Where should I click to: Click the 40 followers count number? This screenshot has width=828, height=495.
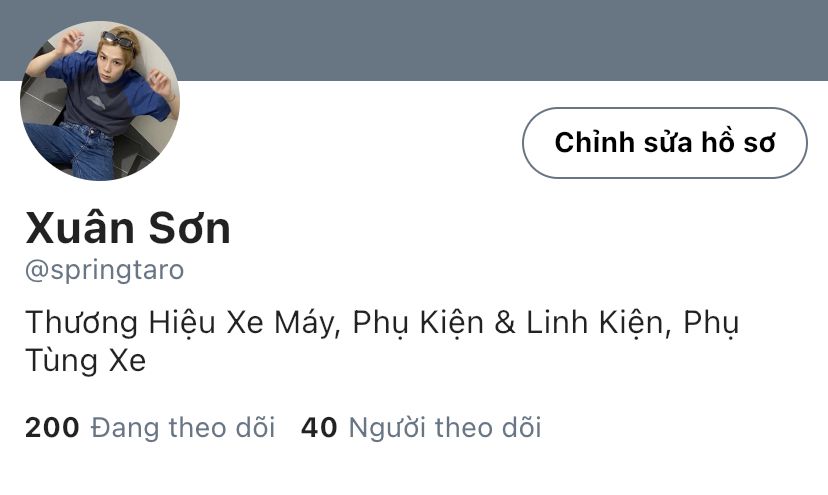319,428
